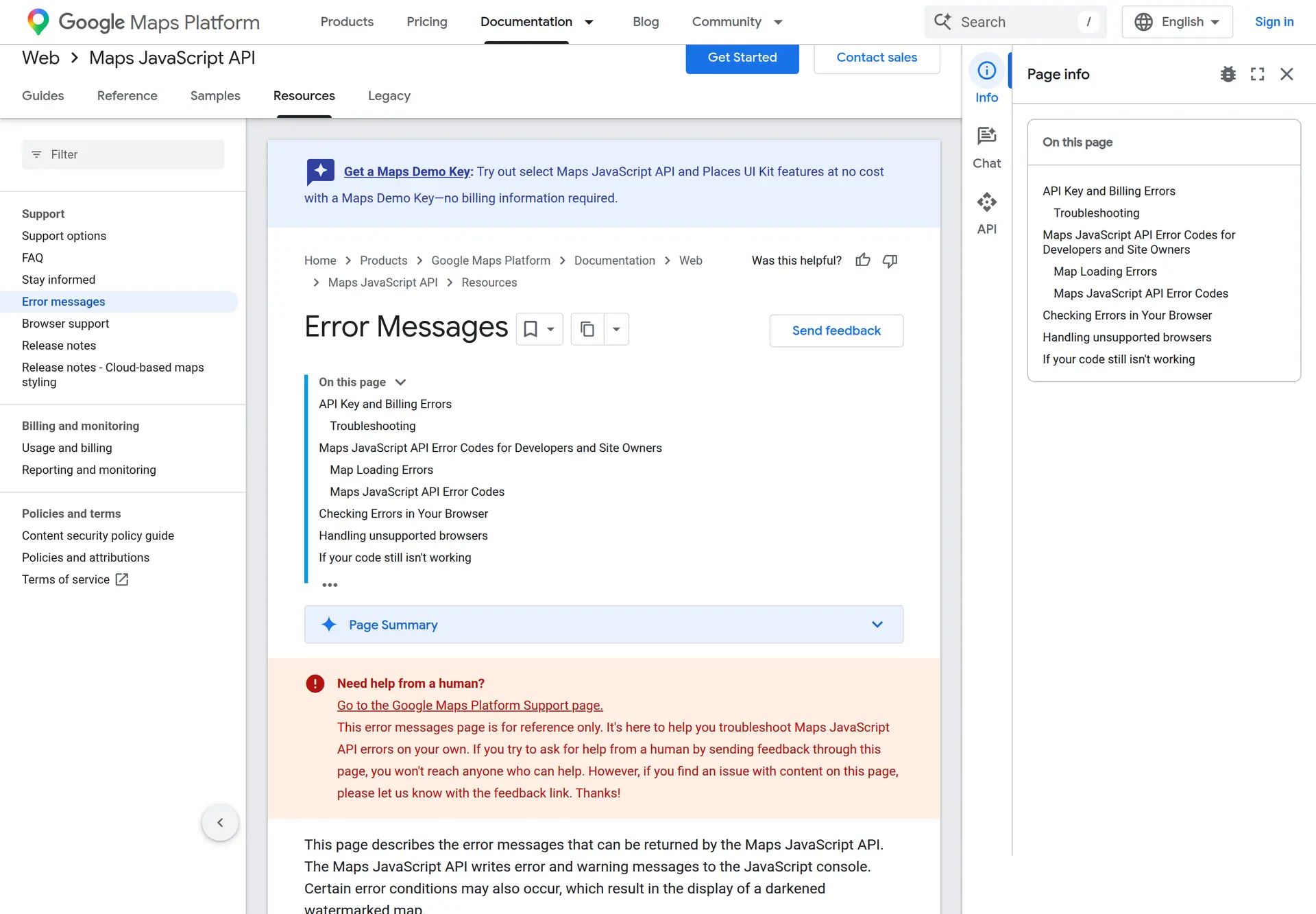Switch to the Samples tab
The height and width of the screenshot is (914, 1316).
tap(215, 96)
